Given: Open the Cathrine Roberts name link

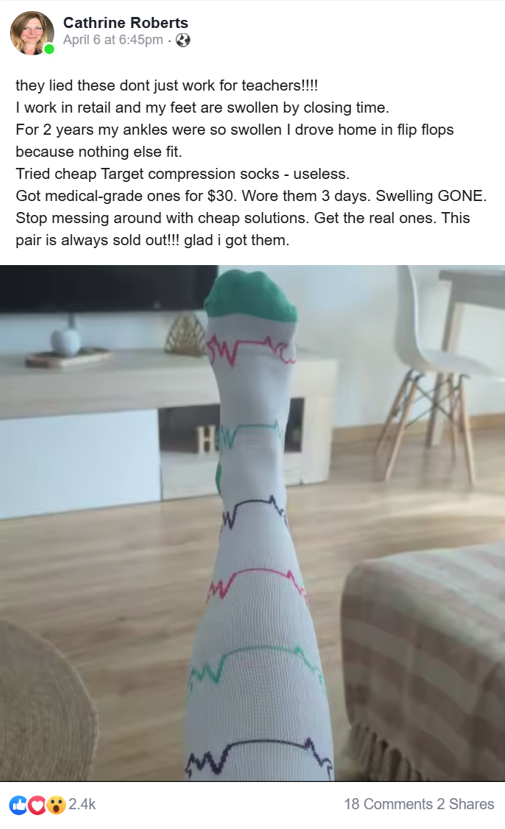Looking at the screenshot, I should [125, 23].
